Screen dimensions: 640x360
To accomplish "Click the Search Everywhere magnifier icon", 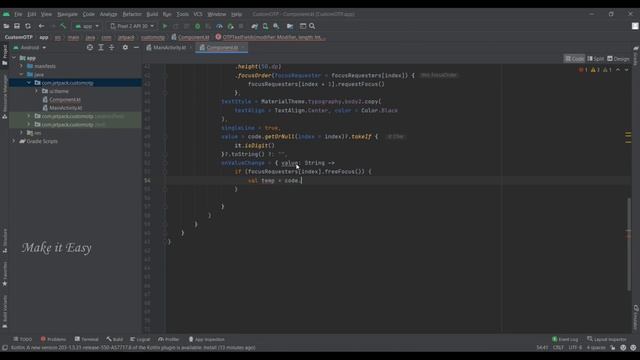I will pos(312,26).
